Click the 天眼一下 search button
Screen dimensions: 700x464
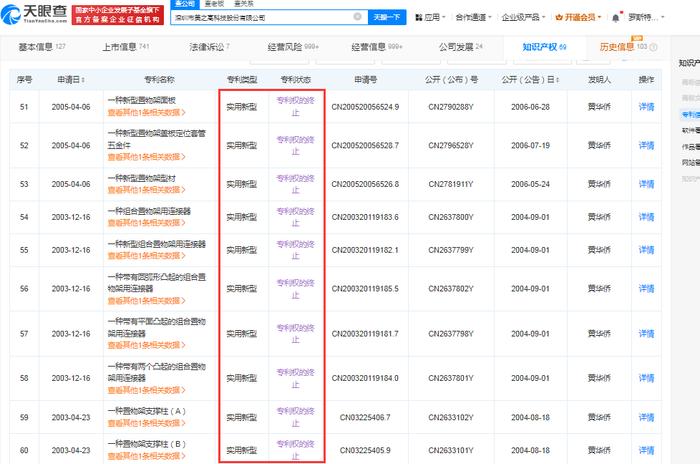(x=387, y=17)
